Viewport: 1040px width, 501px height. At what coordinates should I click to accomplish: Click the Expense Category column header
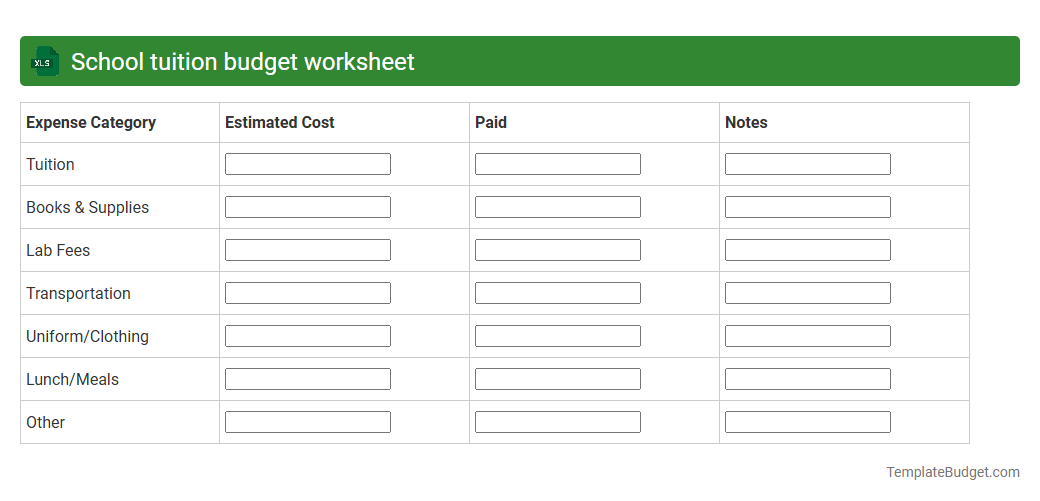point(91,122)
